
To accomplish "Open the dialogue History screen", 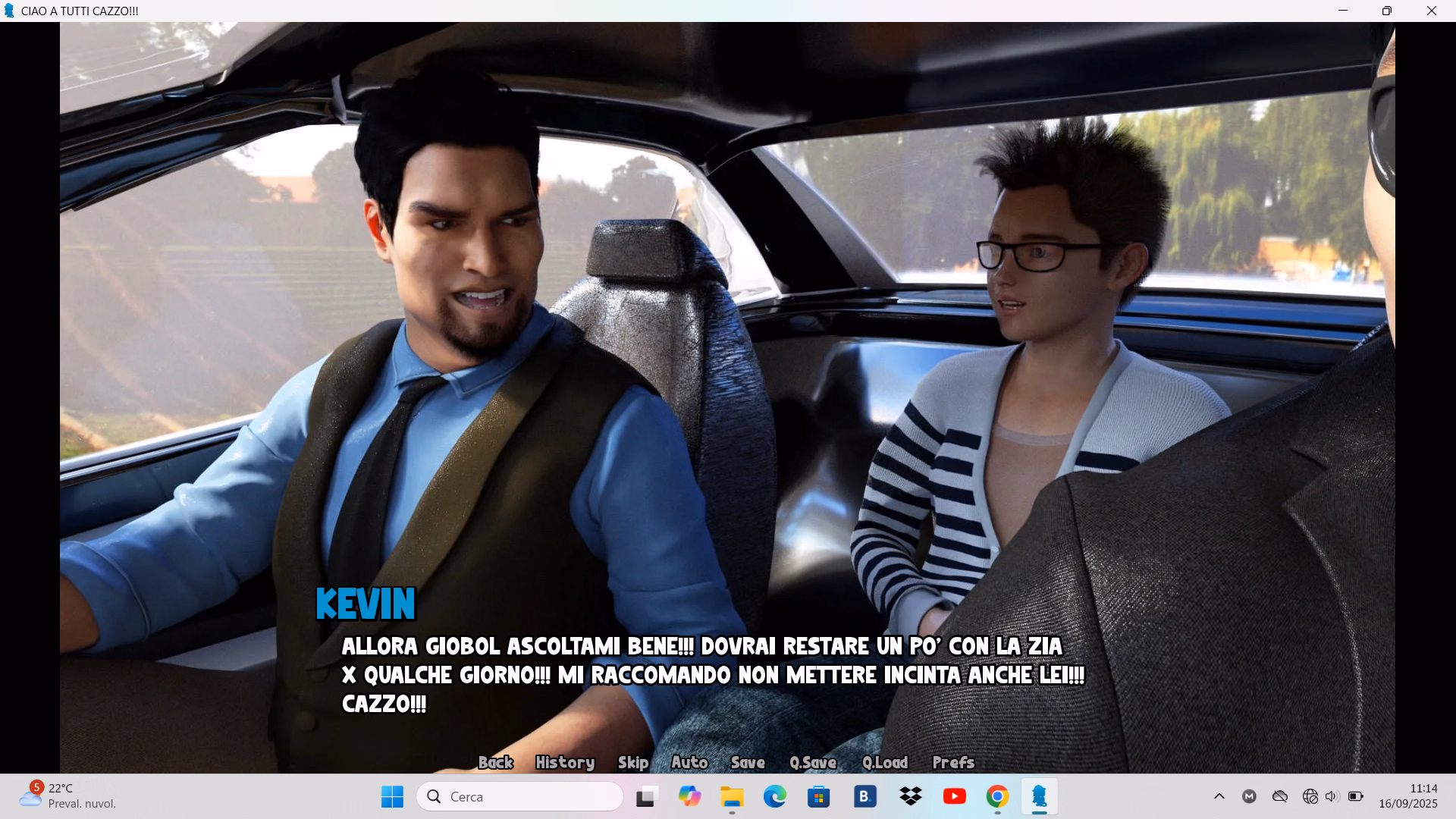I will pyautogui.click(x=564, y=762).
